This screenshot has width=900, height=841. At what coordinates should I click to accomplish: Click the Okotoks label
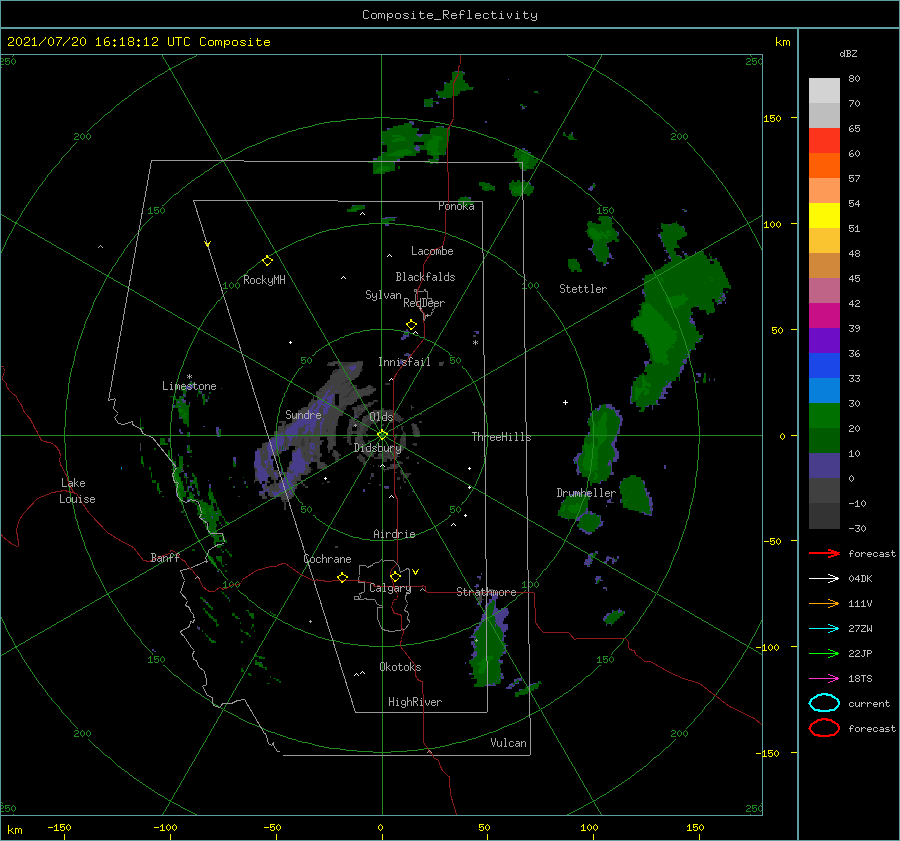click(x=400, y=667)
